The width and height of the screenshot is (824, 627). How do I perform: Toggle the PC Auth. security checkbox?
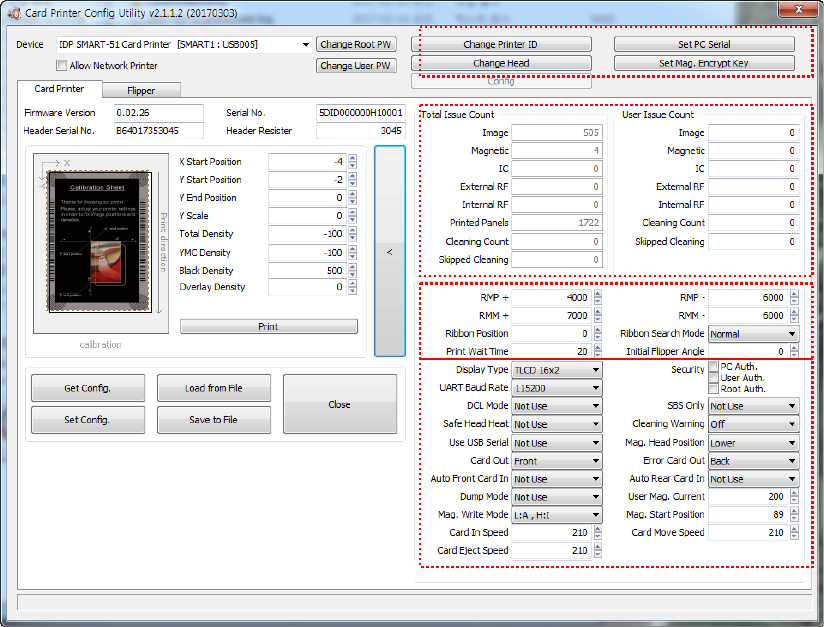pyautogui.click(x=713, y=366)
